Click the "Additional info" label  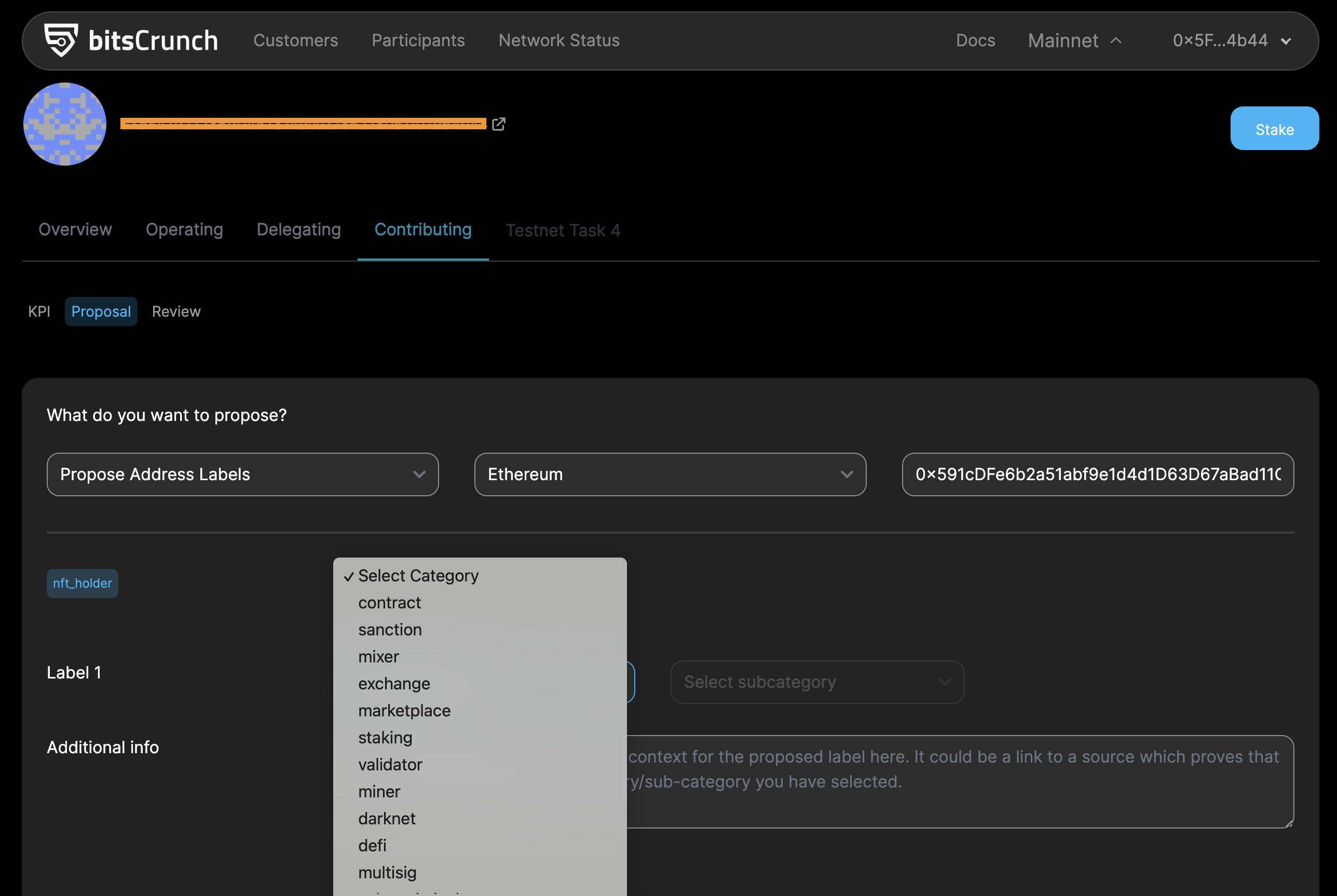(103, 748)
